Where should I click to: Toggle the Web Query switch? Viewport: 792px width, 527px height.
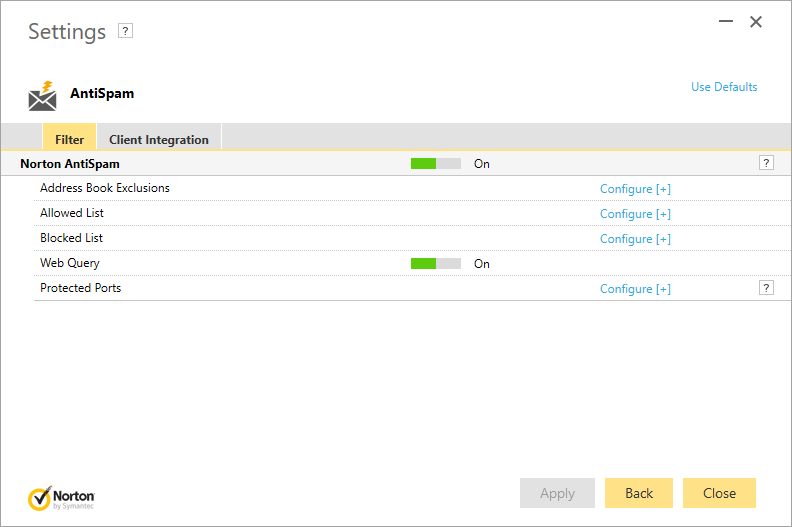tap(436, 264)
